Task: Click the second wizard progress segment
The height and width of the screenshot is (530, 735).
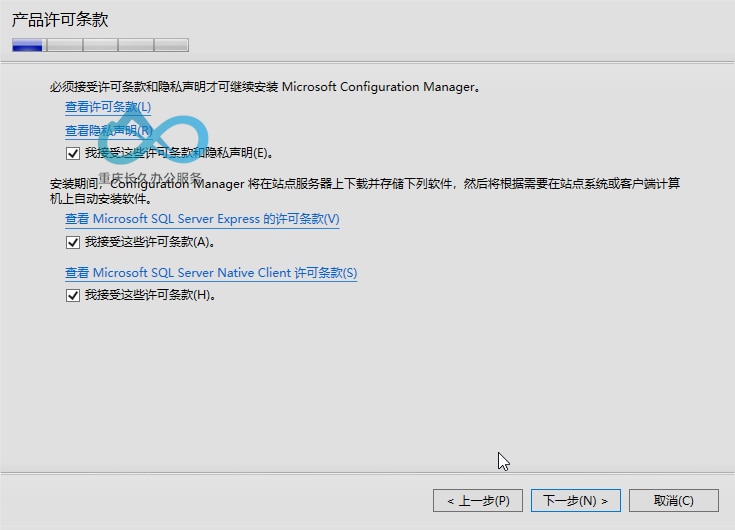Action: point(65,45)
